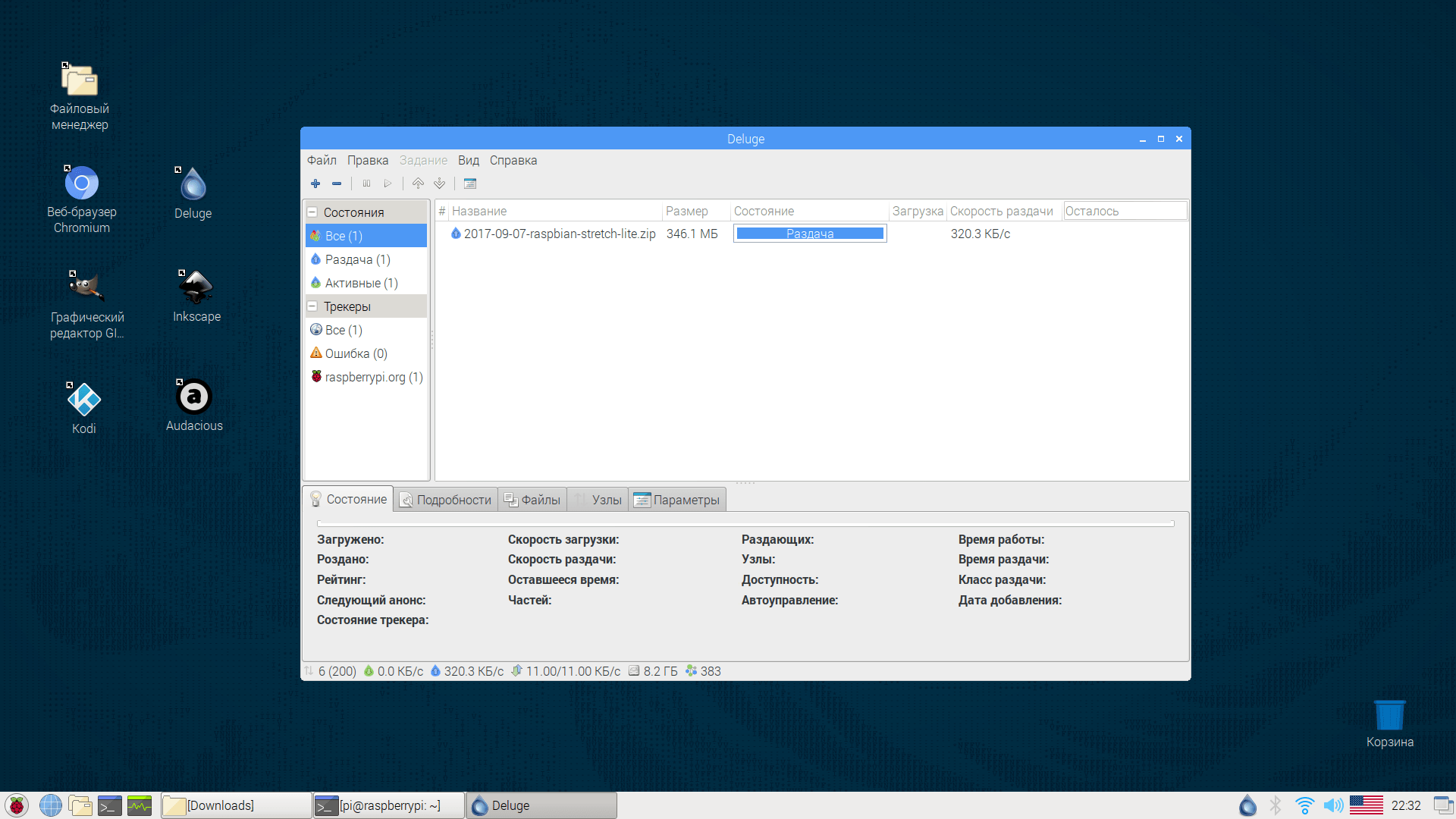Click the resume torrent play icon

(x=388, y=184)
